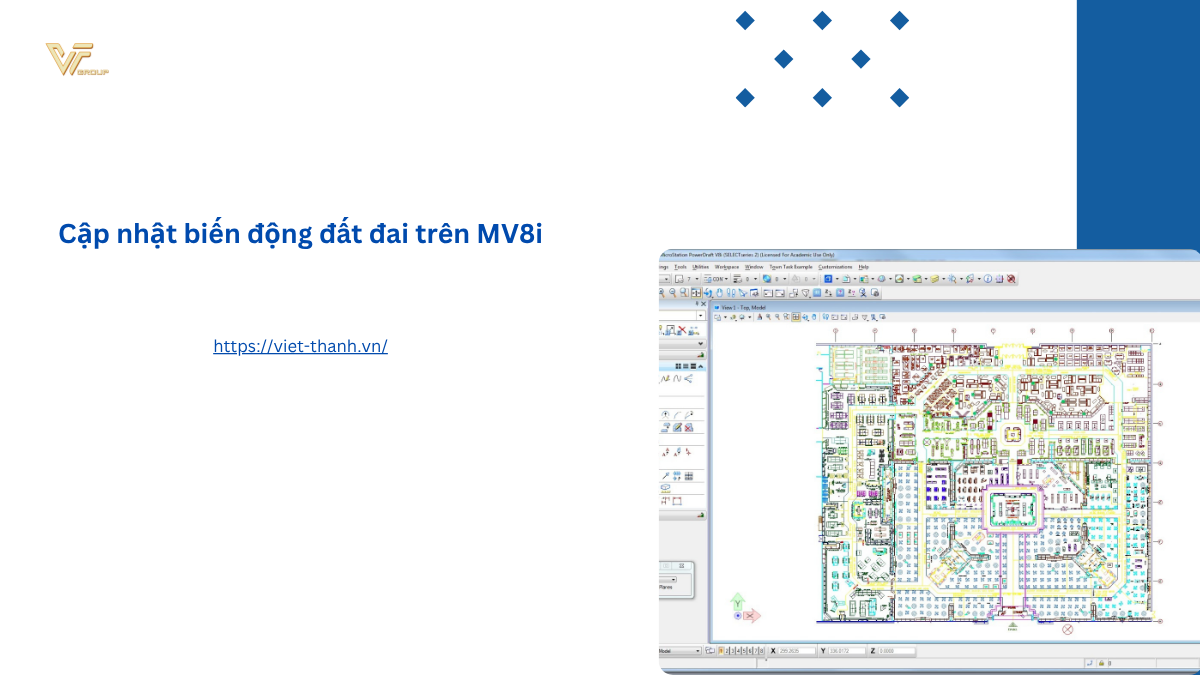Viewport: 1200px width, 675px height.
Task: Select the Pan View hand tool
Action: pyautogui.click(x=718, y=293)
